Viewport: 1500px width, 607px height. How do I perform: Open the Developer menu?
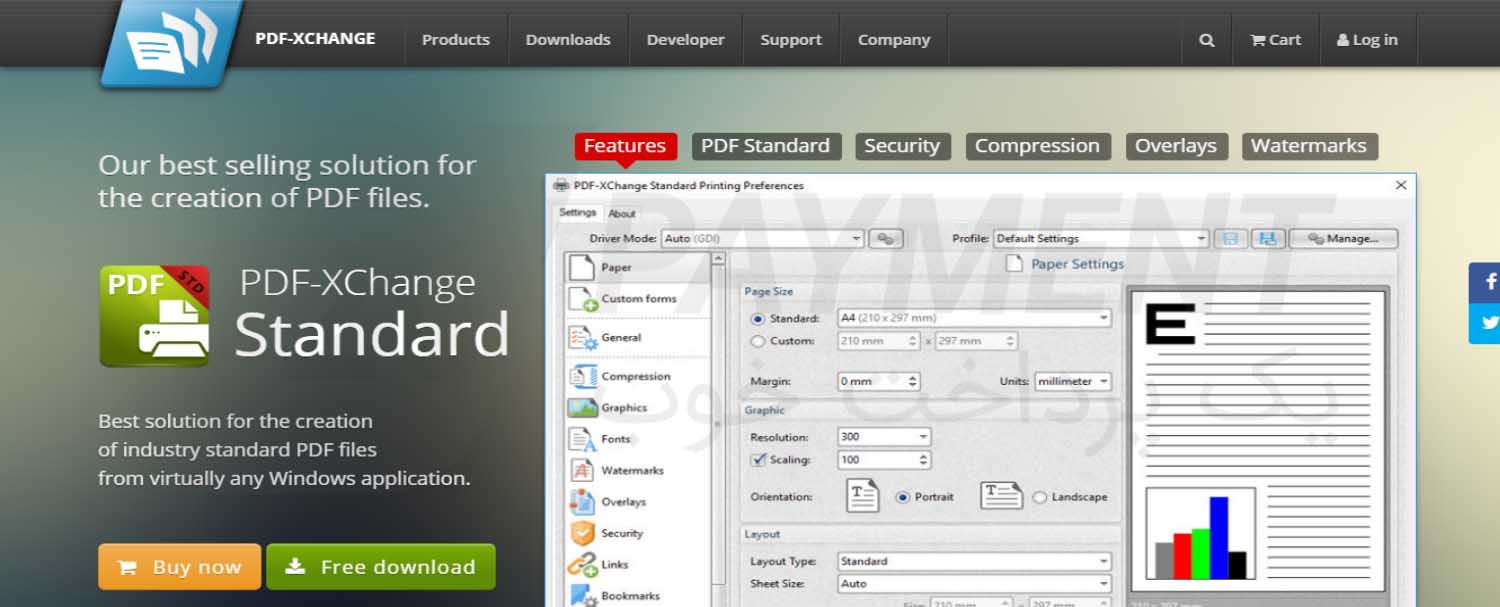[x=685, y=40]
